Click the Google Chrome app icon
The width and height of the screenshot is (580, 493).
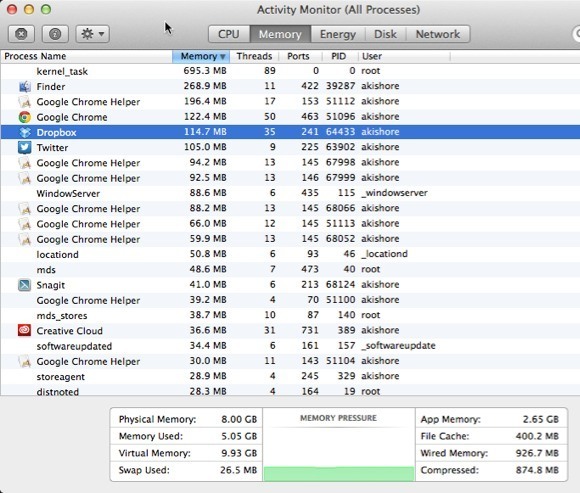[x=24, y=117]
